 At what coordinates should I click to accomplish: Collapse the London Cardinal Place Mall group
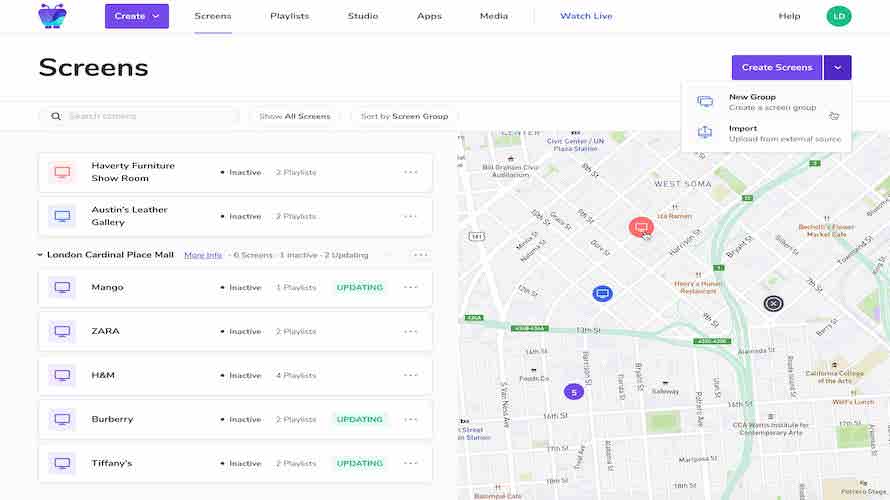click(41, 256)
